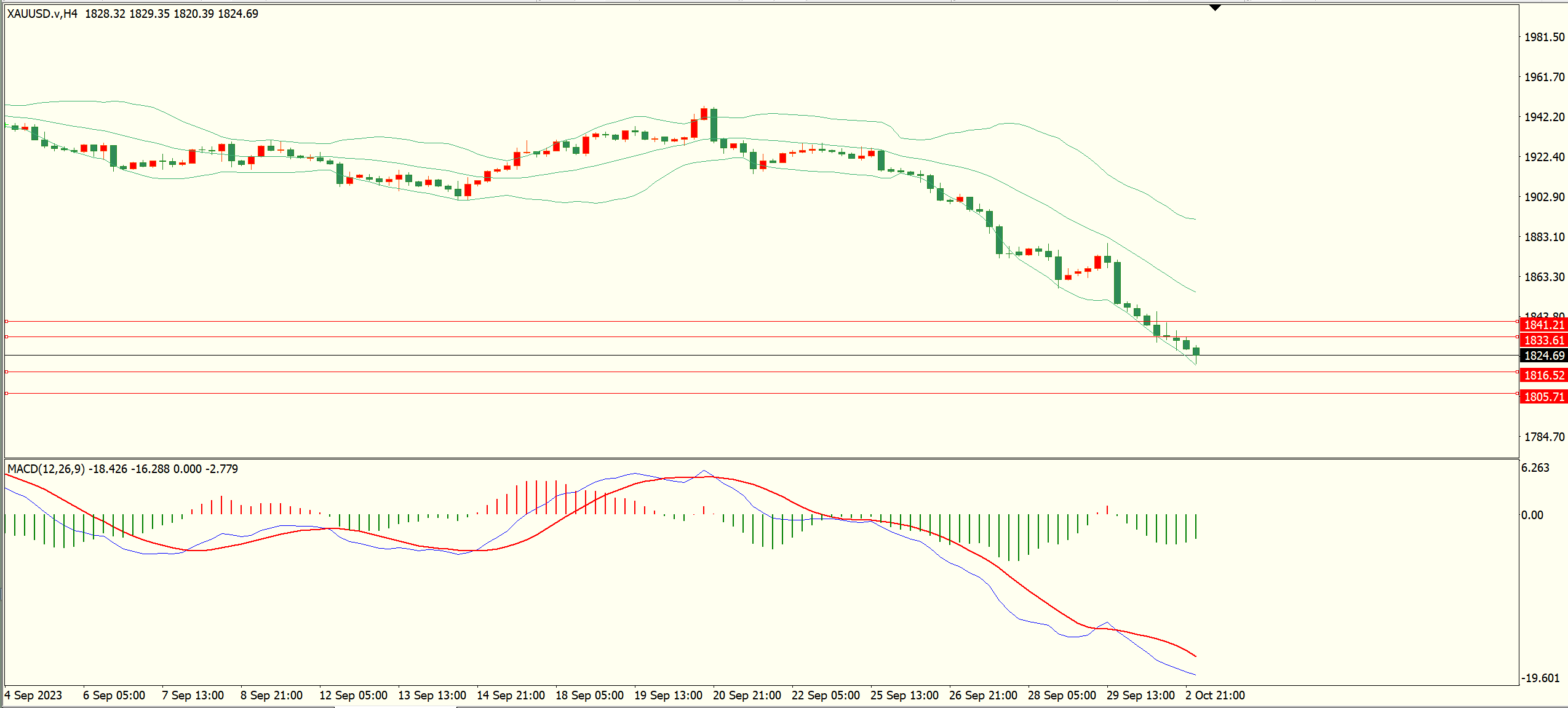Image resolution: width=1568 pixels, height=708 pixels.
Task: Click 1981.50 on the price scale
Action: click(x=1544, y=37)
